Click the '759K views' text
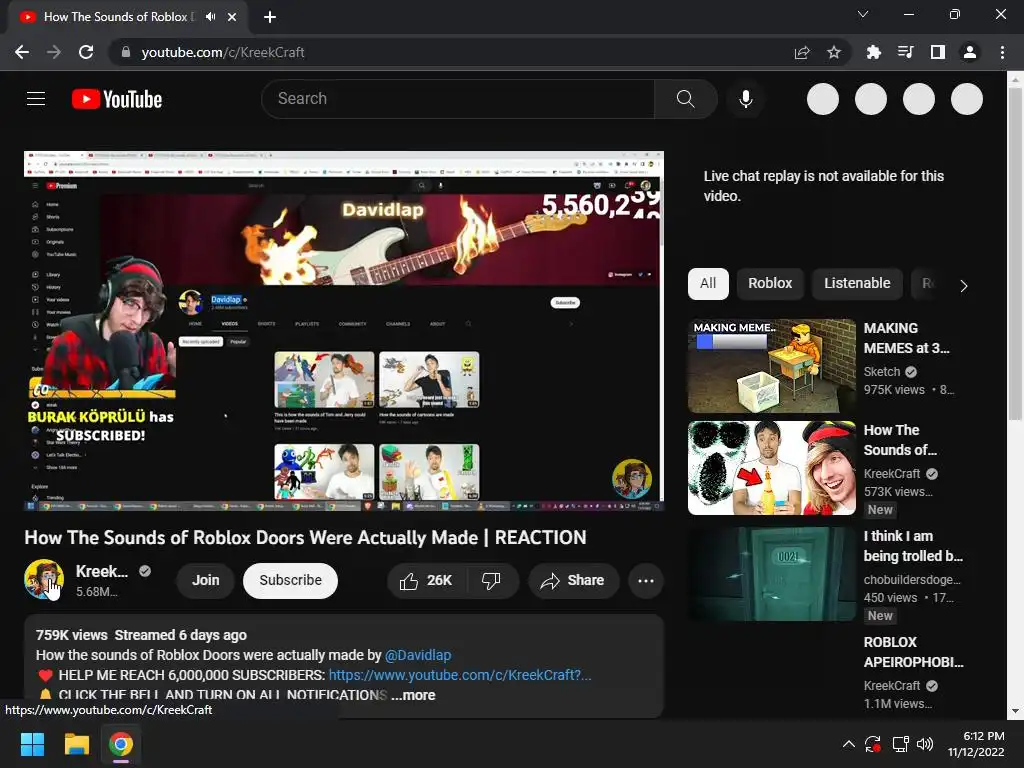The height and width of the screenshot is (768, 1024). coord(72,635)
